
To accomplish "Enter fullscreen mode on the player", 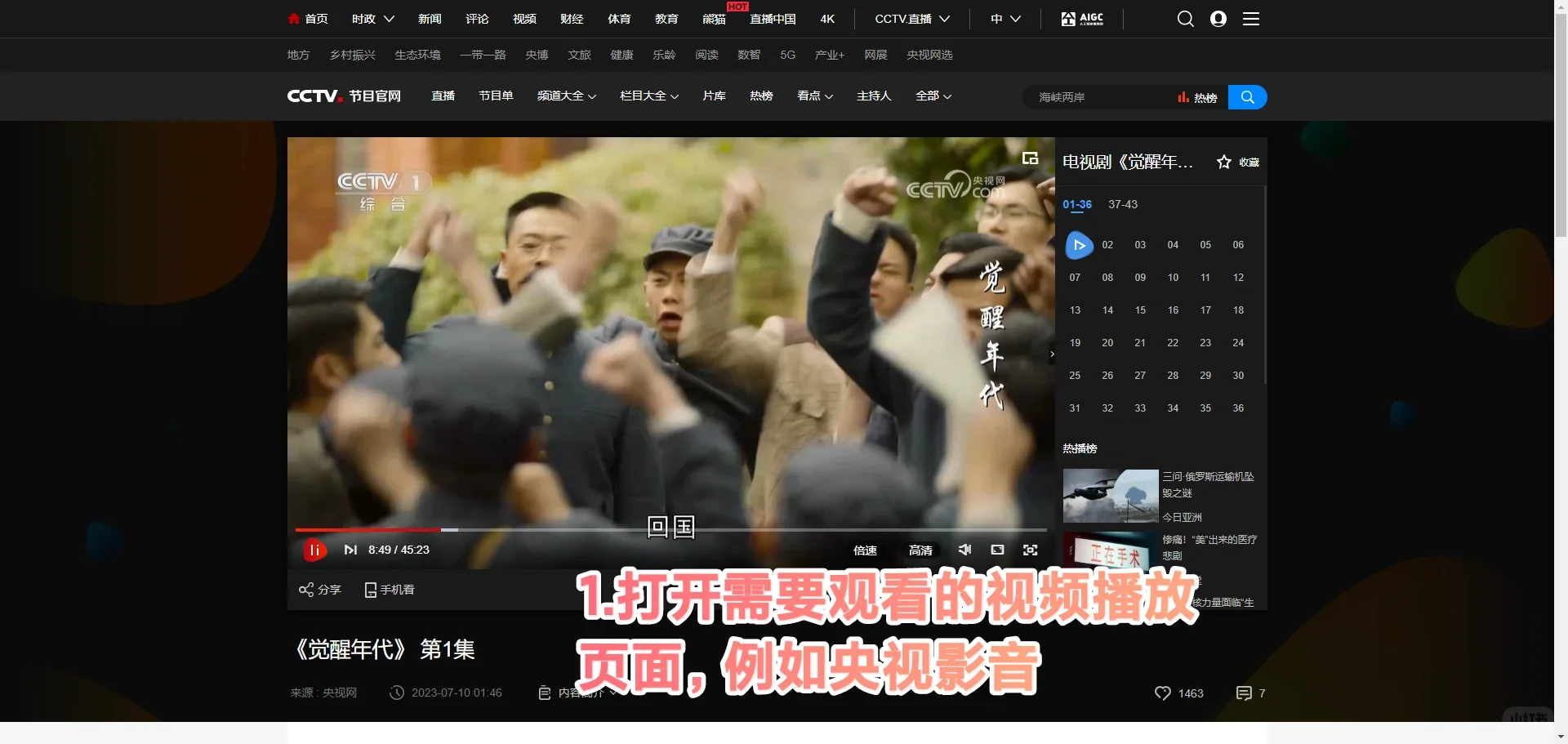I will coord(1030,550).
